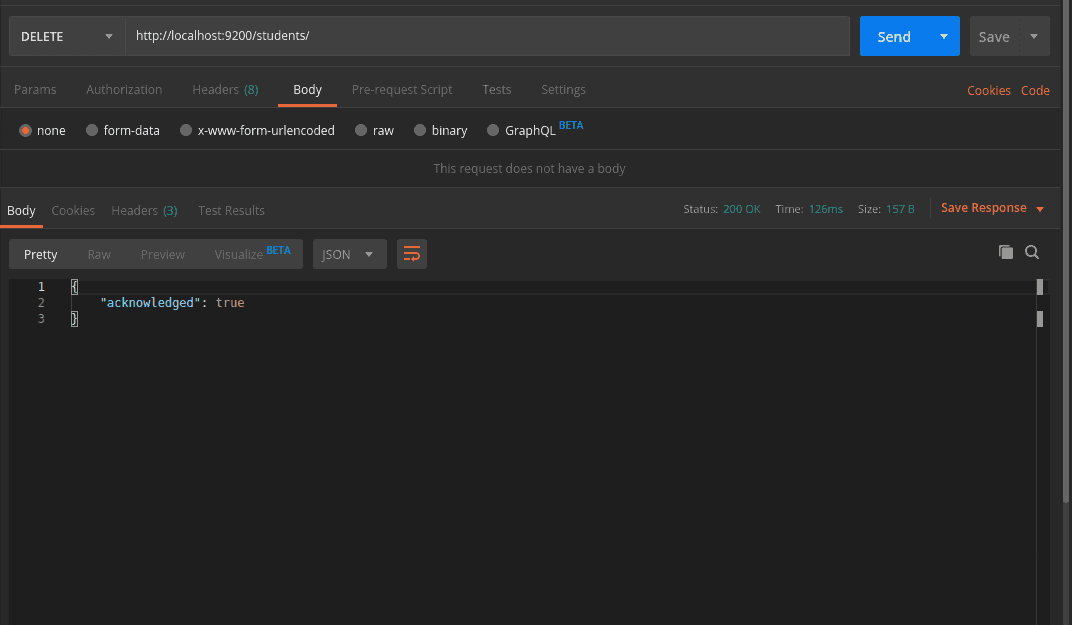Open the Pre-request Script tab
The width and height of the screenshot is (1072, 625).
[x=402, y=90]
